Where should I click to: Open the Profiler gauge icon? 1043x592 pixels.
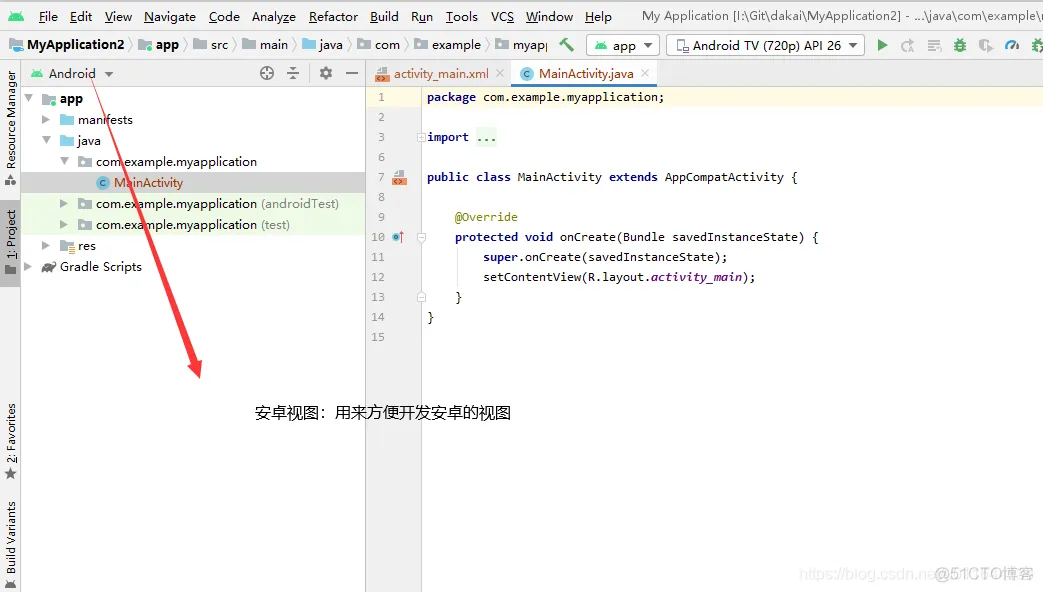[1012, 45]
